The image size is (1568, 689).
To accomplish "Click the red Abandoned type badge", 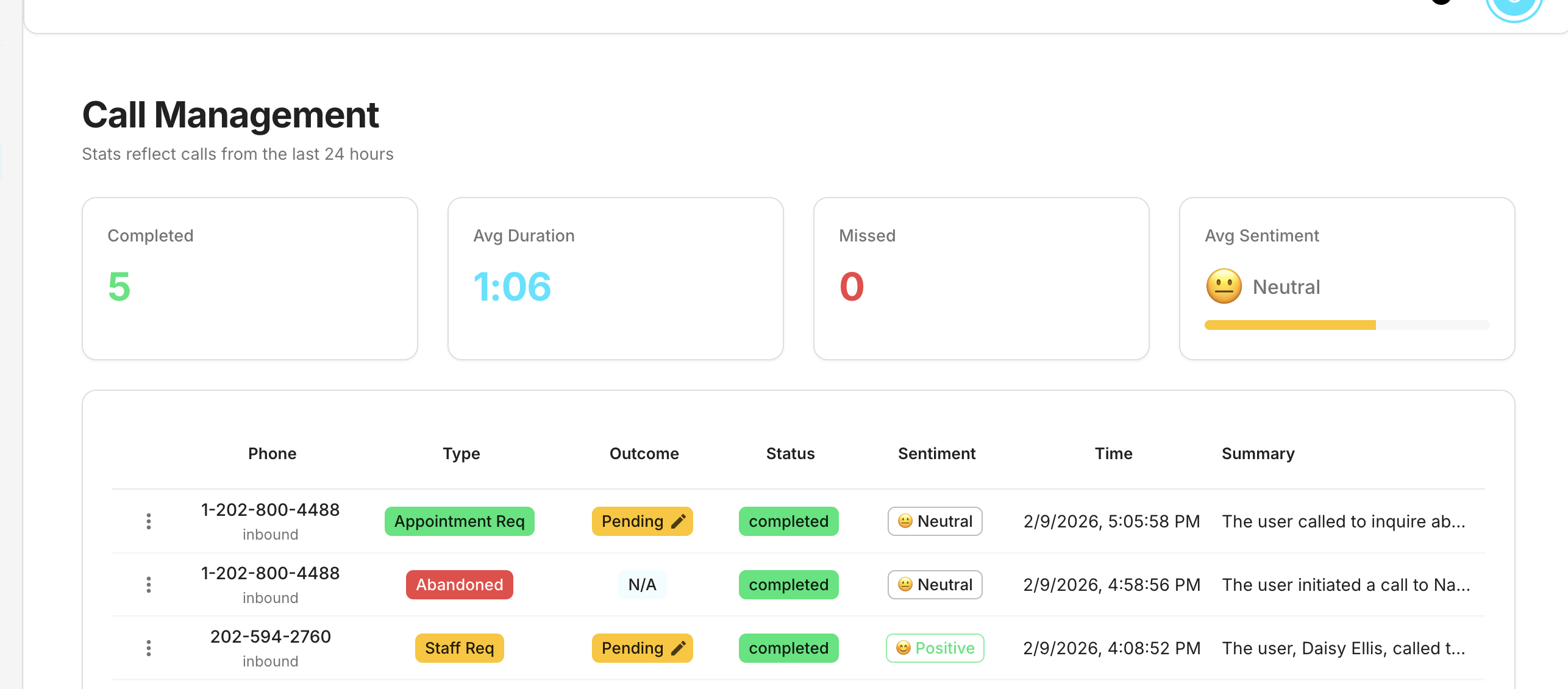I will pyautogui.click(x=459, y=585).
